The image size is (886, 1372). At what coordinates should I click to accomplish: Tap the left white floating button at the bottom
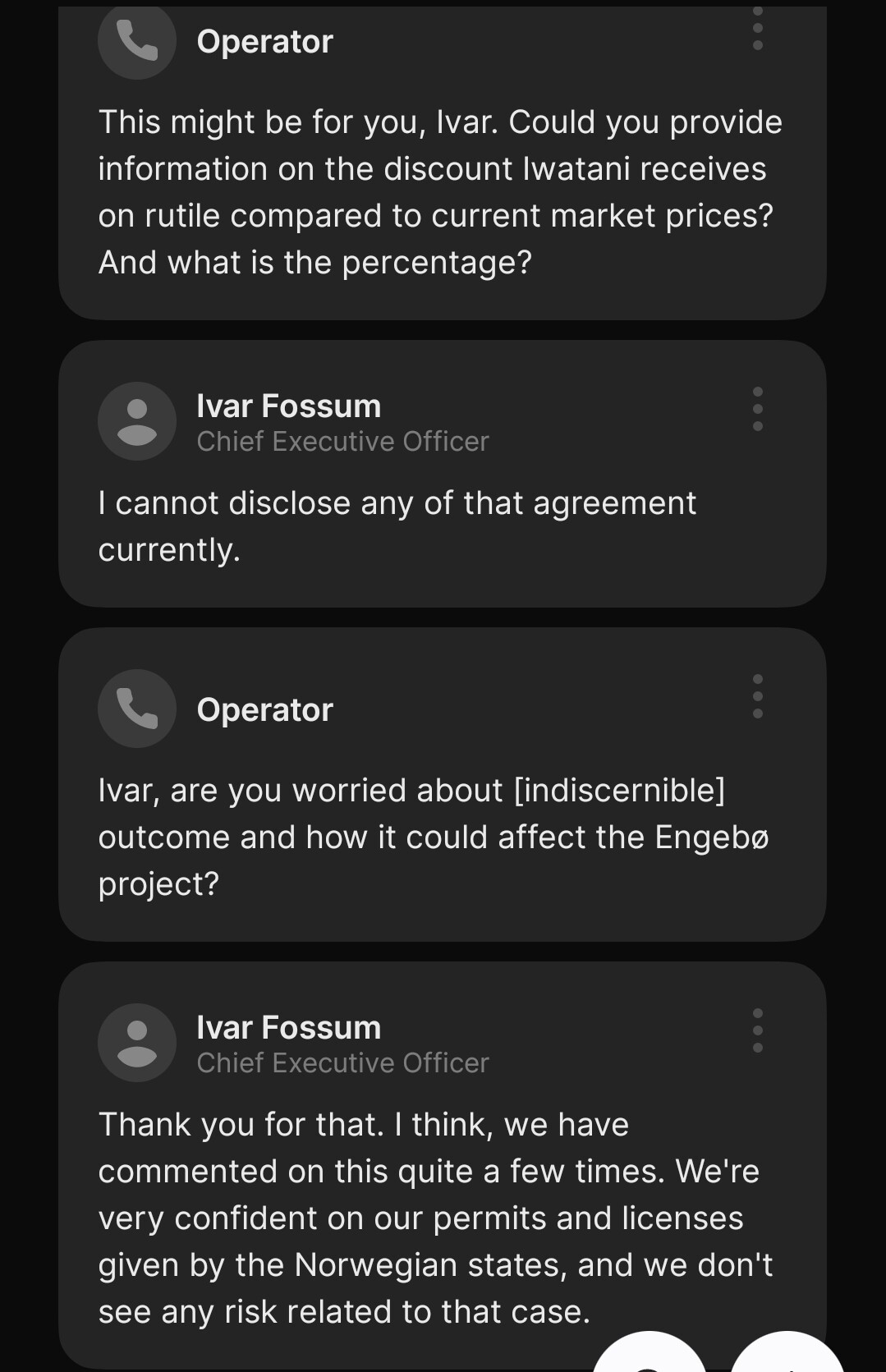coord(650,1353)
